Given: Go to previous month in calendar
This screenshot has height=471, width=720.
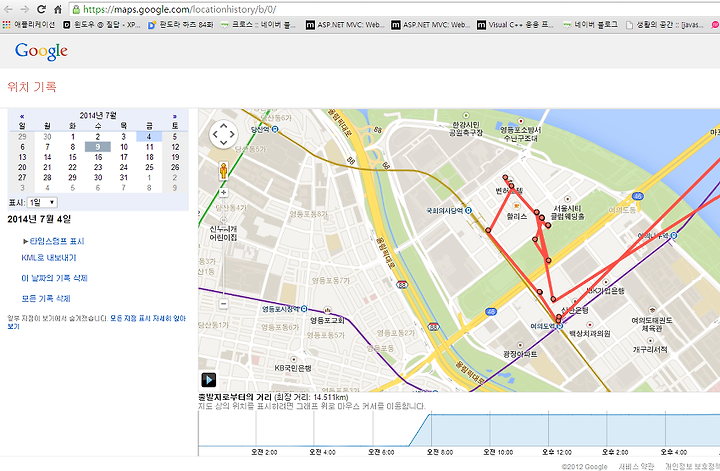Looking at the screenshot, I should tap(22, 116).
